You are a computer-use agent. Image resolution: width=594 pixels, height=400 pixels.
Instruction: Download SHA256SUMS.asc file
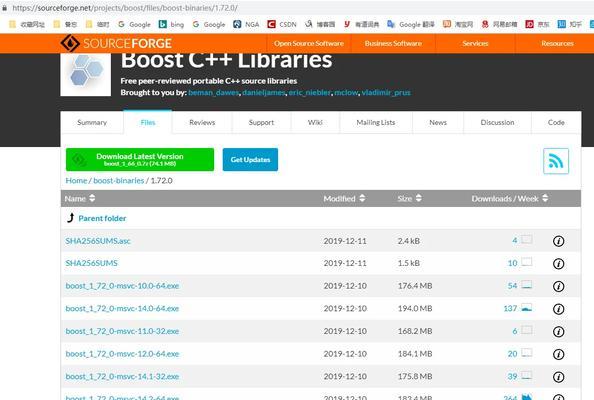[98, 241]
